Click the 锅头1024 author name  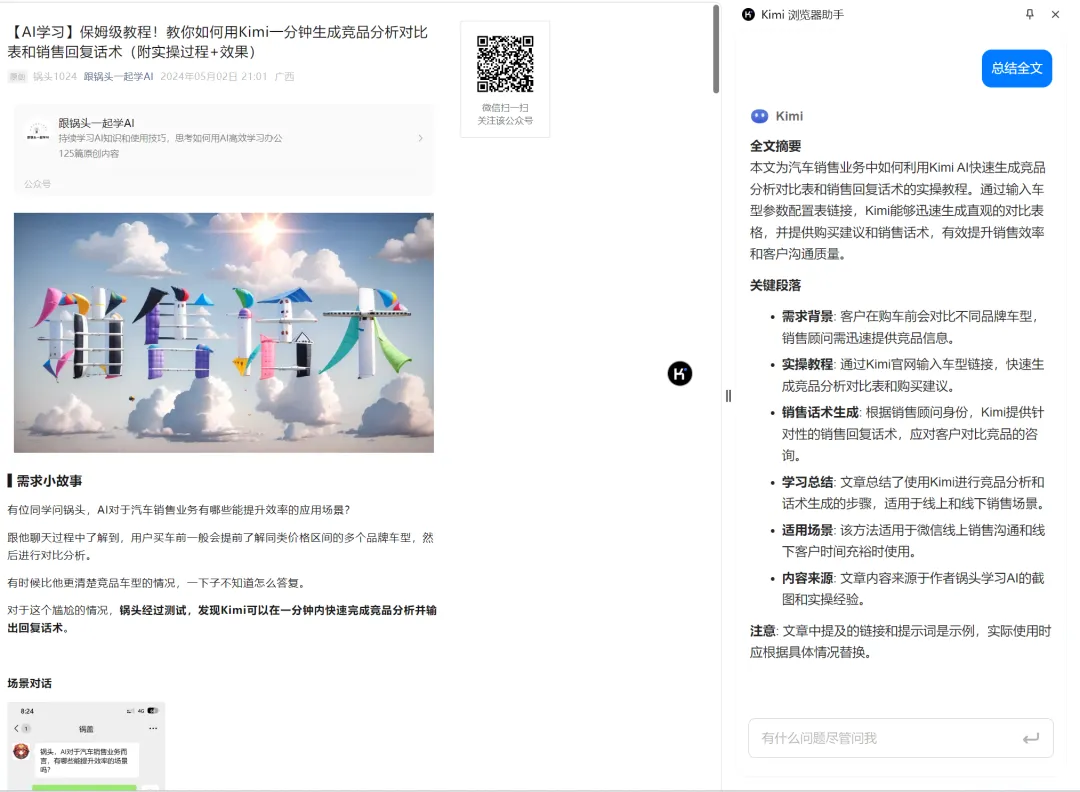click(54, 77)
